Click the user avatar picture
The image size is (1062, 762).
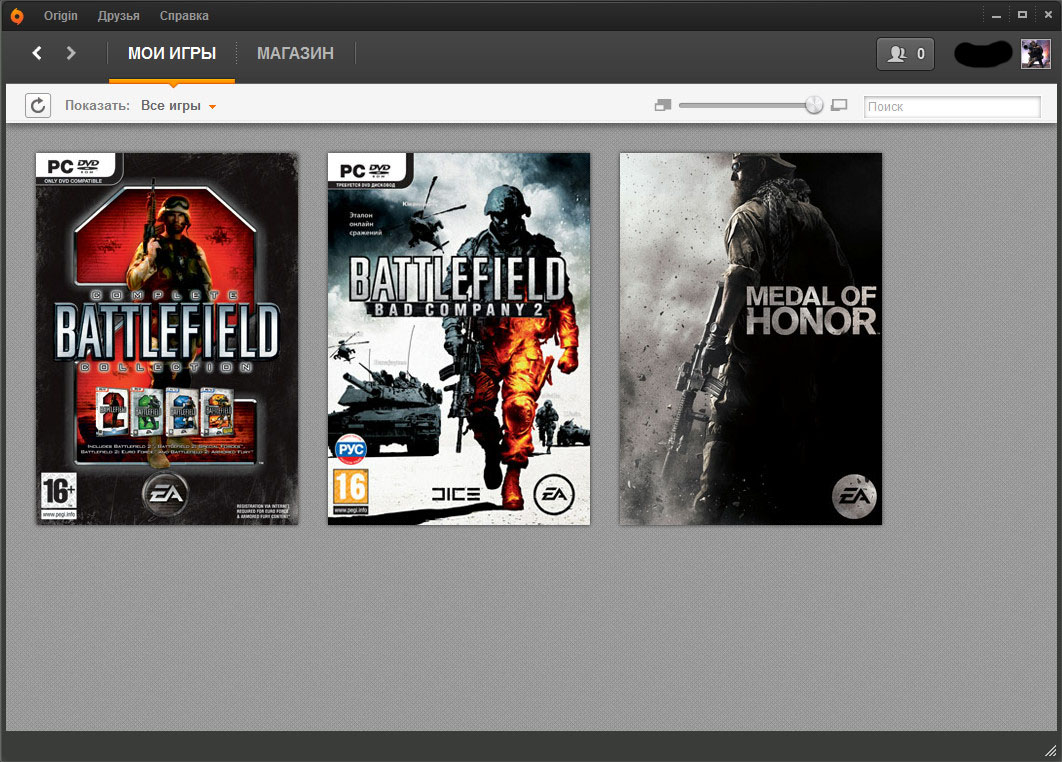pos(1036,54)
